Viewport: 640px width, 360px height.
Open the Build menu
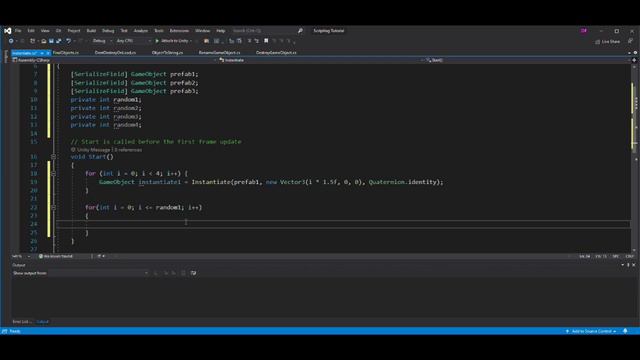(91, 31)
